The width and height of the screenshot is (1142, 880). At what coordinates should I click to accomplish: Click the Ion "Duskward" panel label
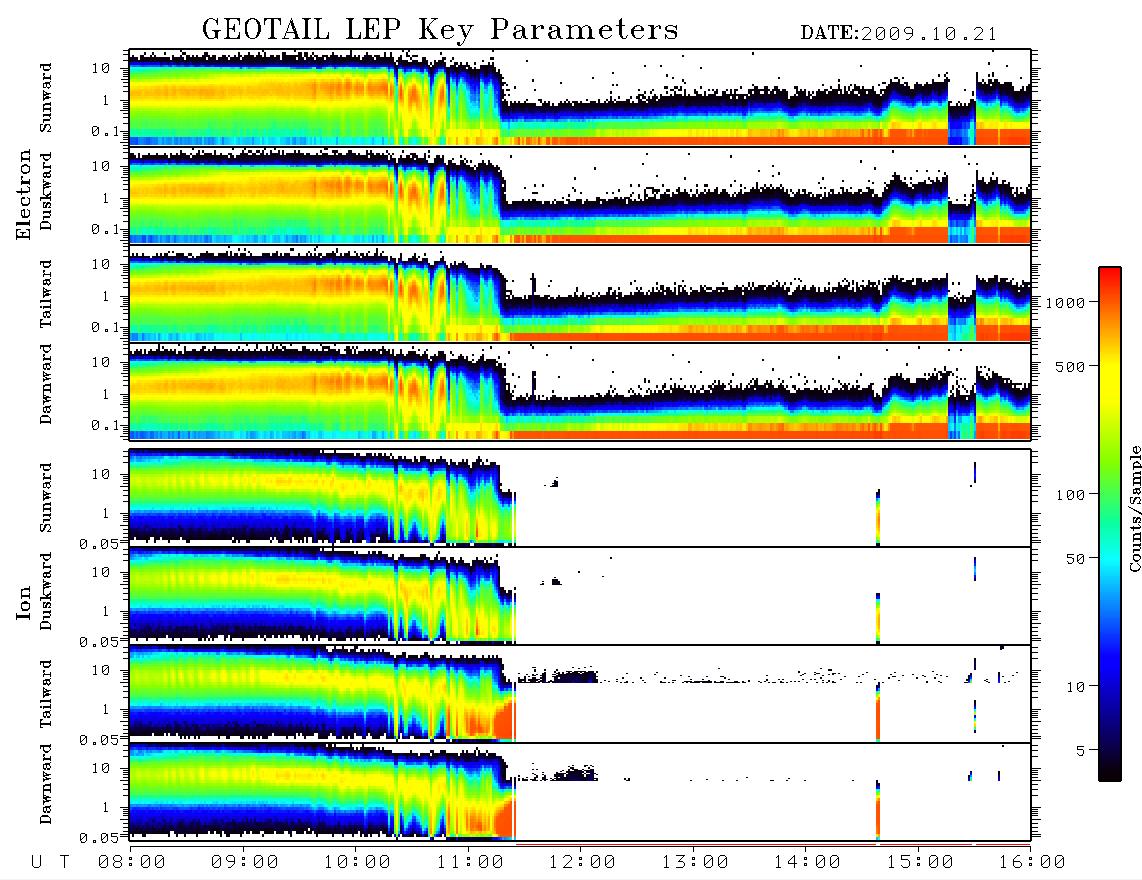(46, 591)
